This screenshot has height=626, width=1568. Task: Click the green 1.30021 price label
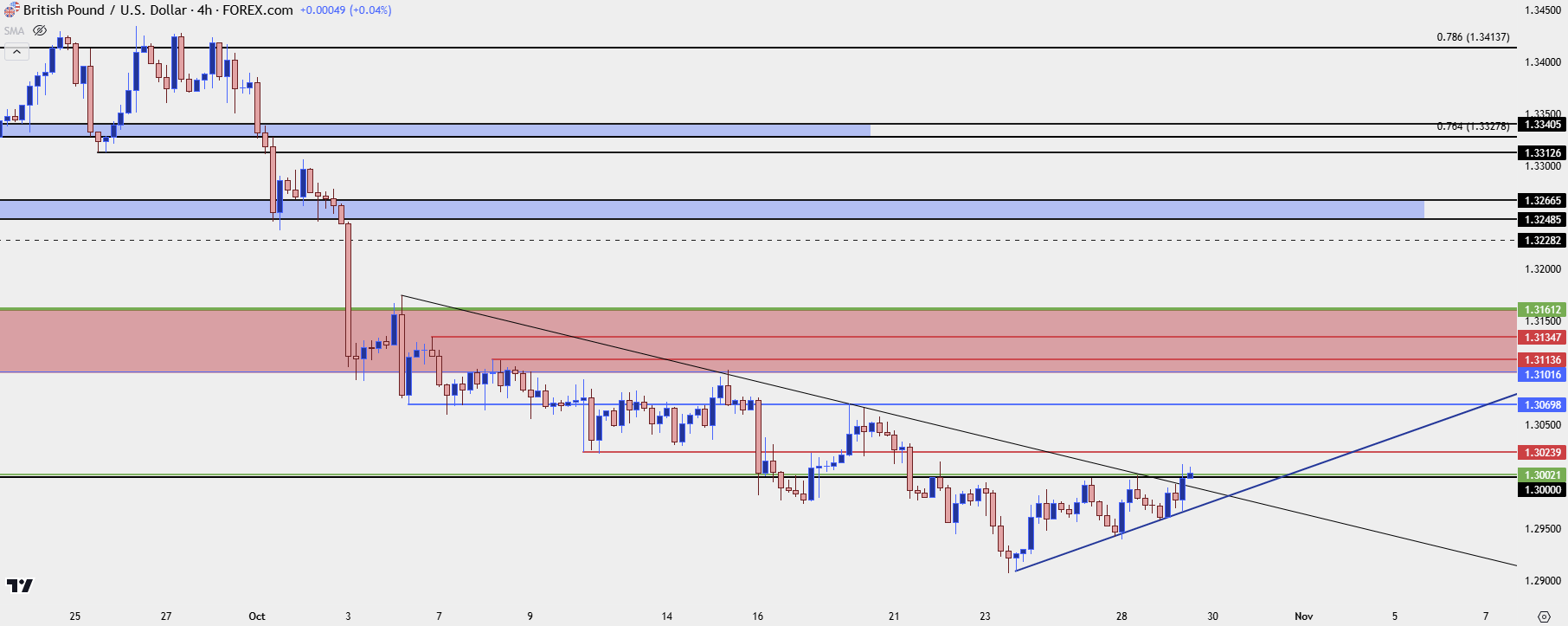click(1543, 475)
